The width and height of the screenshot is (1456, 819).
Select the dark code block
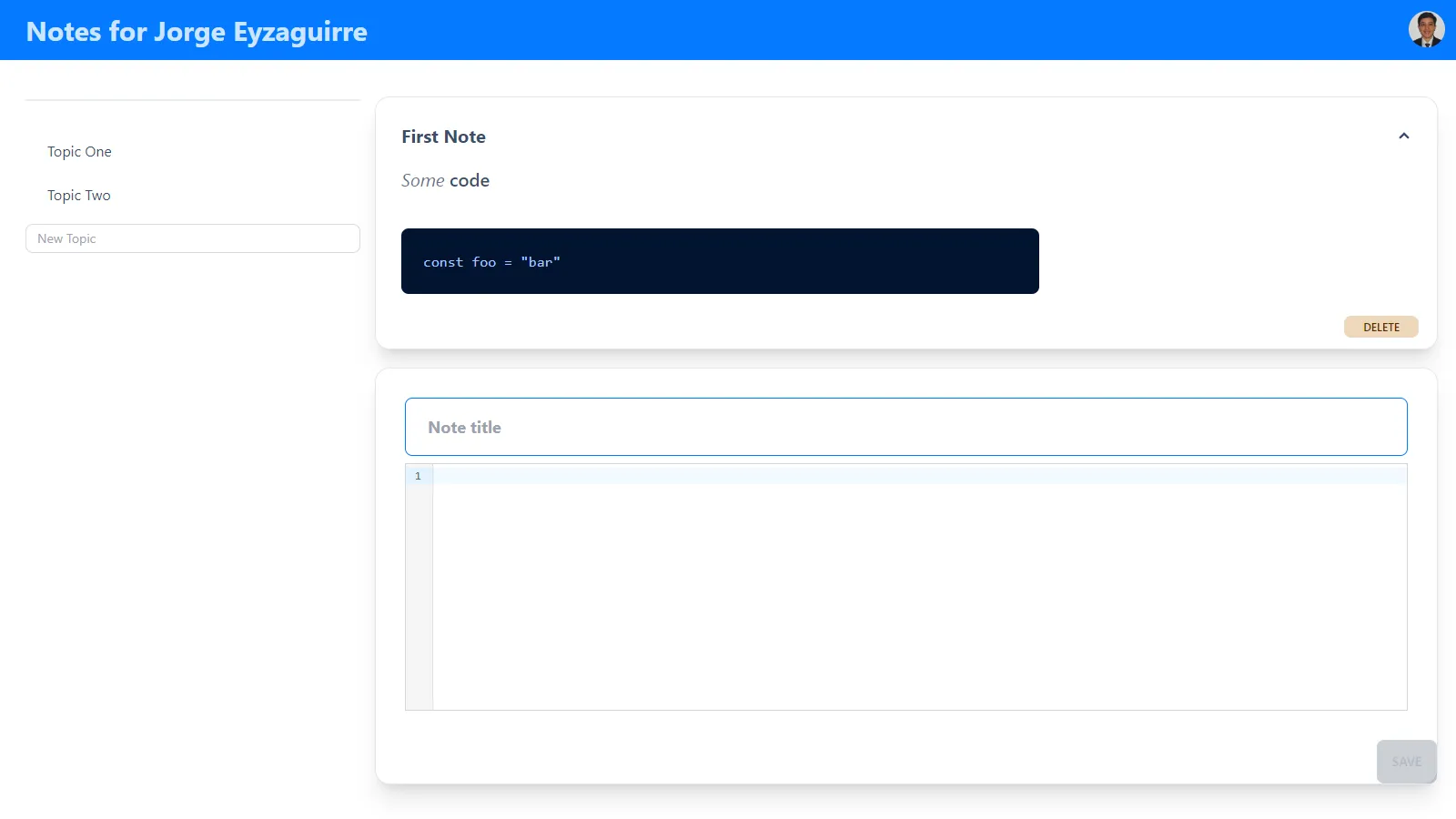[720, 261]
